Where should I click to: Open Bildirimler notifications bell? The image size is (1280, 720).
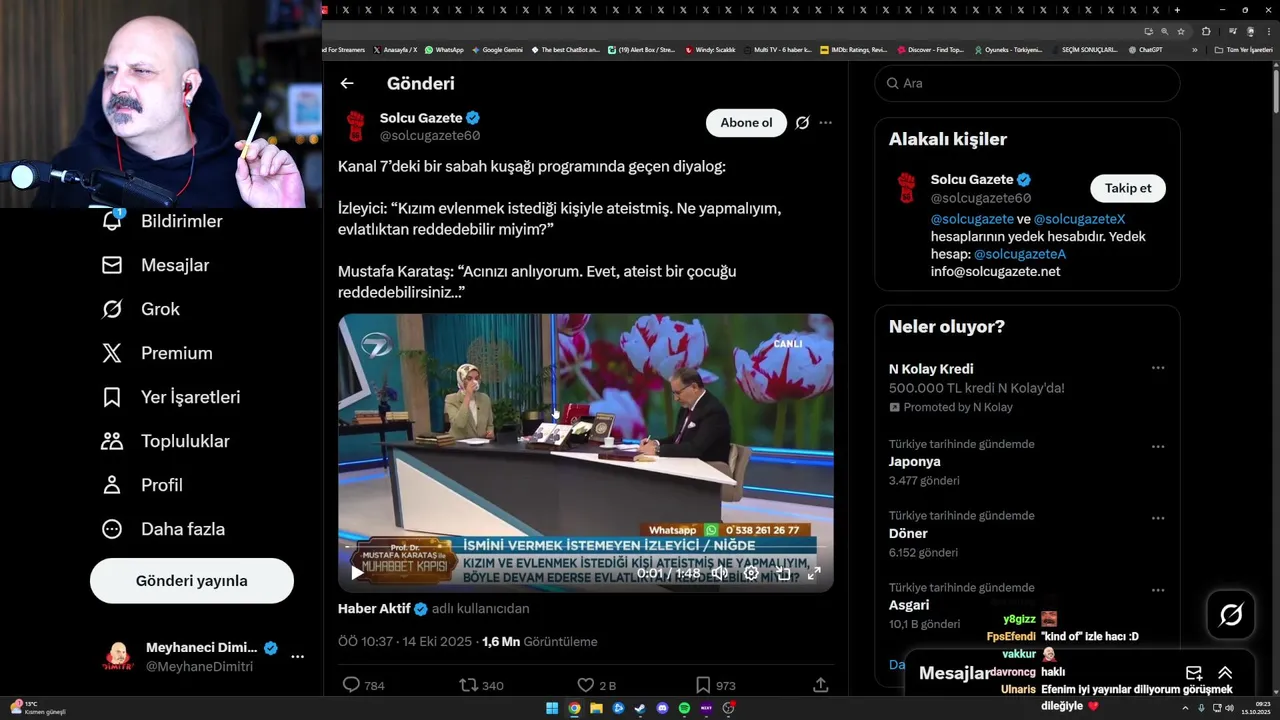112,220
